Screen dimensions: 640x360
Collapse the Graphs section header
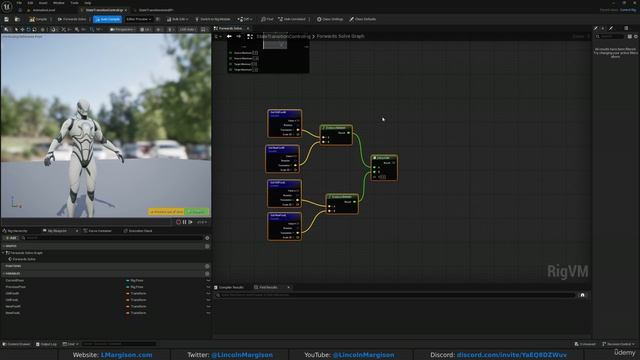(x=4, y=246)
